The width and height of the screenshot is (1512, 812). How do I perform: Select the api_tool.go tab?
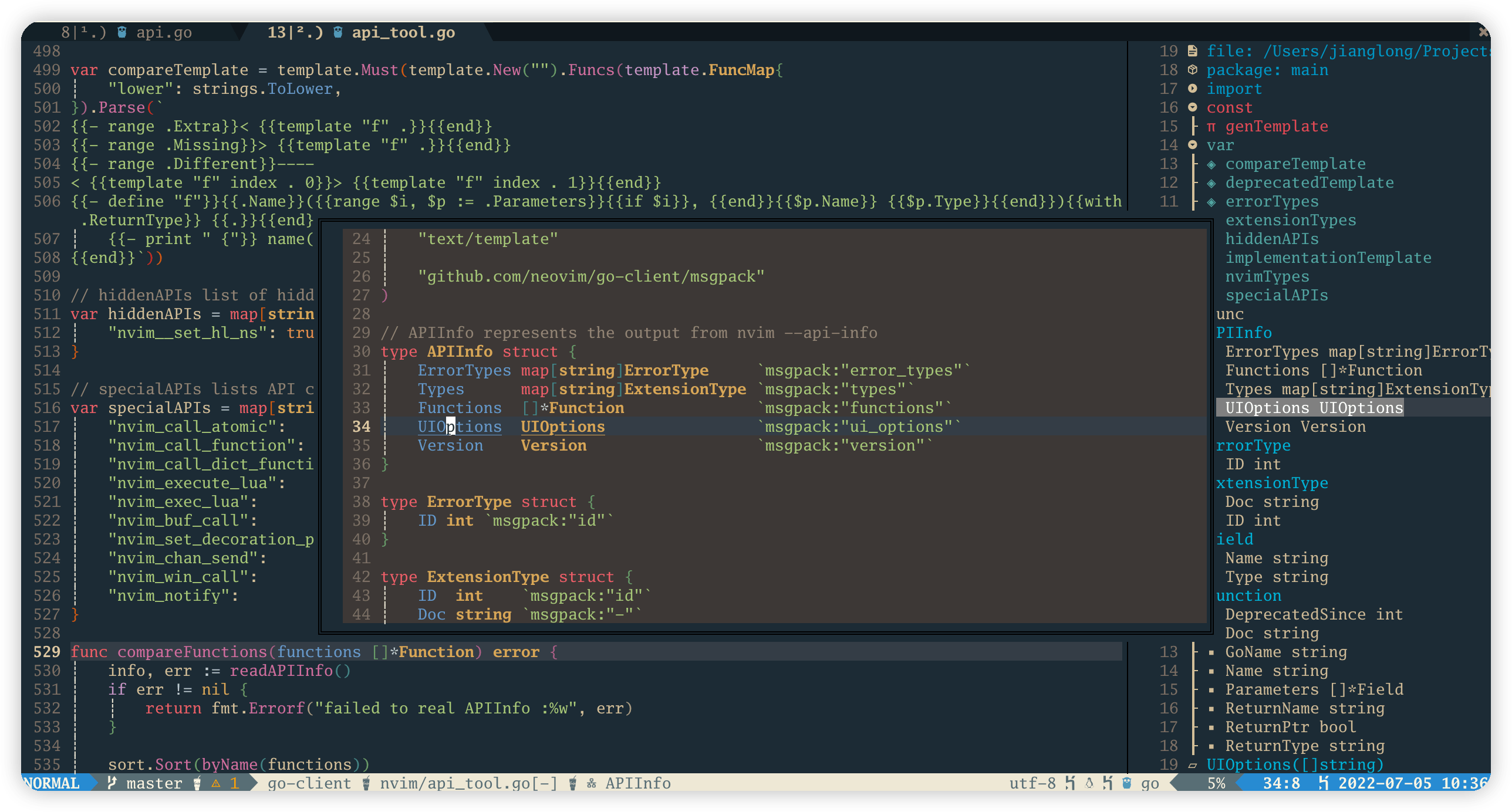(403, 32)
